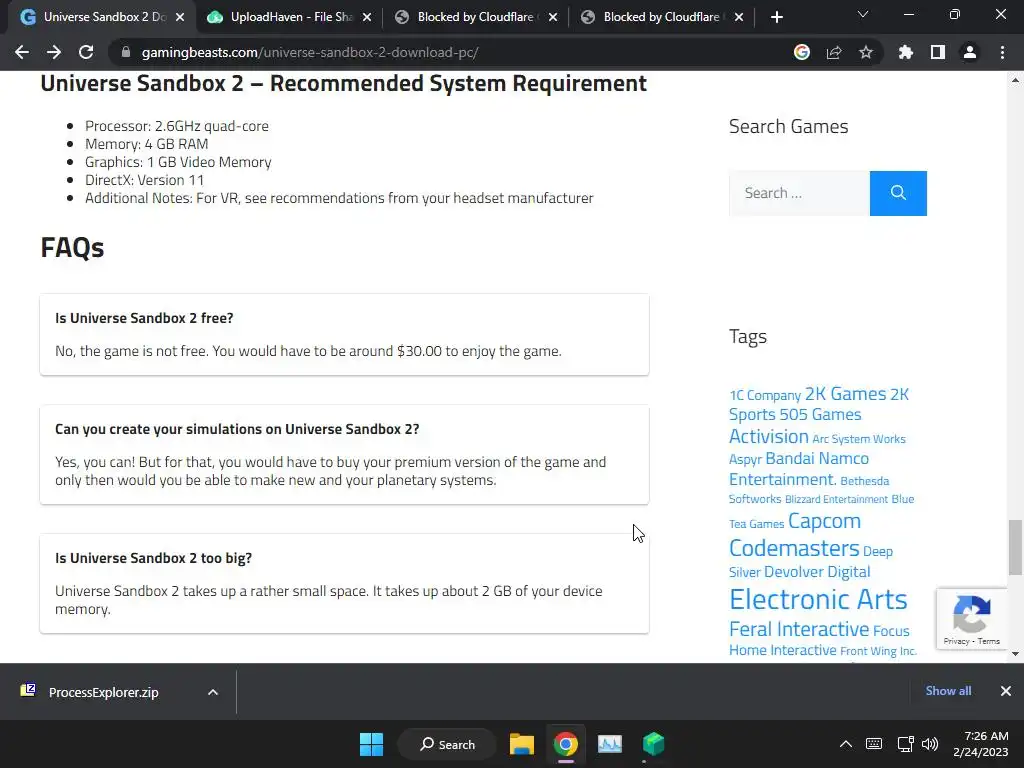Click the volume speaker tray icon
The image size is (1024, 768).
point(930,744)
